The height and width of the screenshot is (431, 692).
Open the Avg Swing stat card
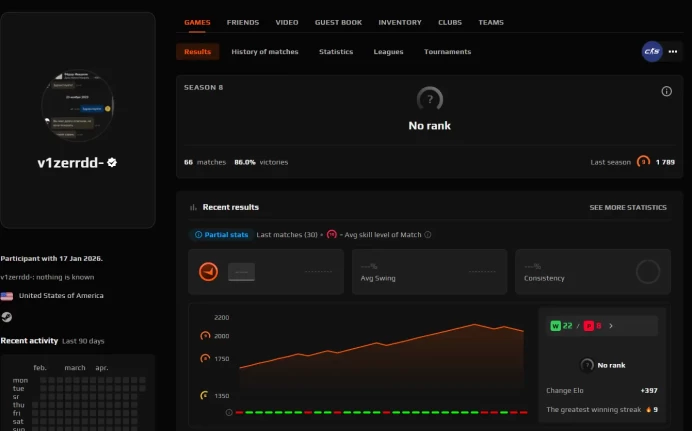(429, 272)
